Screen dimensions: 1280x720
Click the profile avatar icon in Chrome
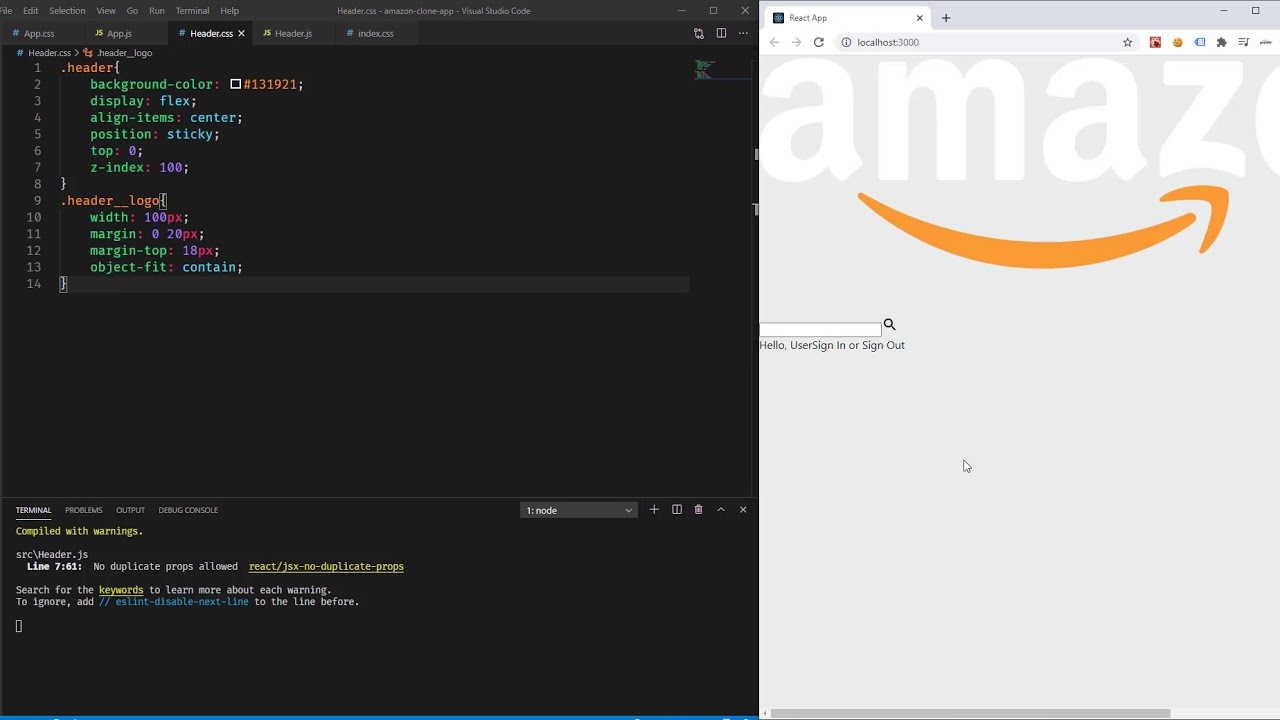click(x=1266, y=42)
